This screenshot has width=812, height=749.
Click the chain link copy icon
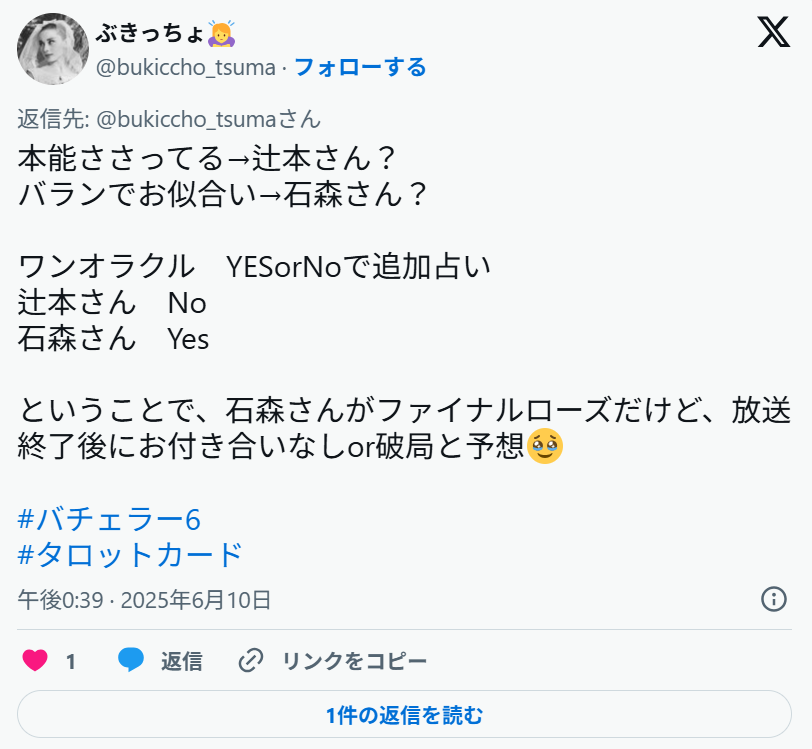tap(250, 660)
